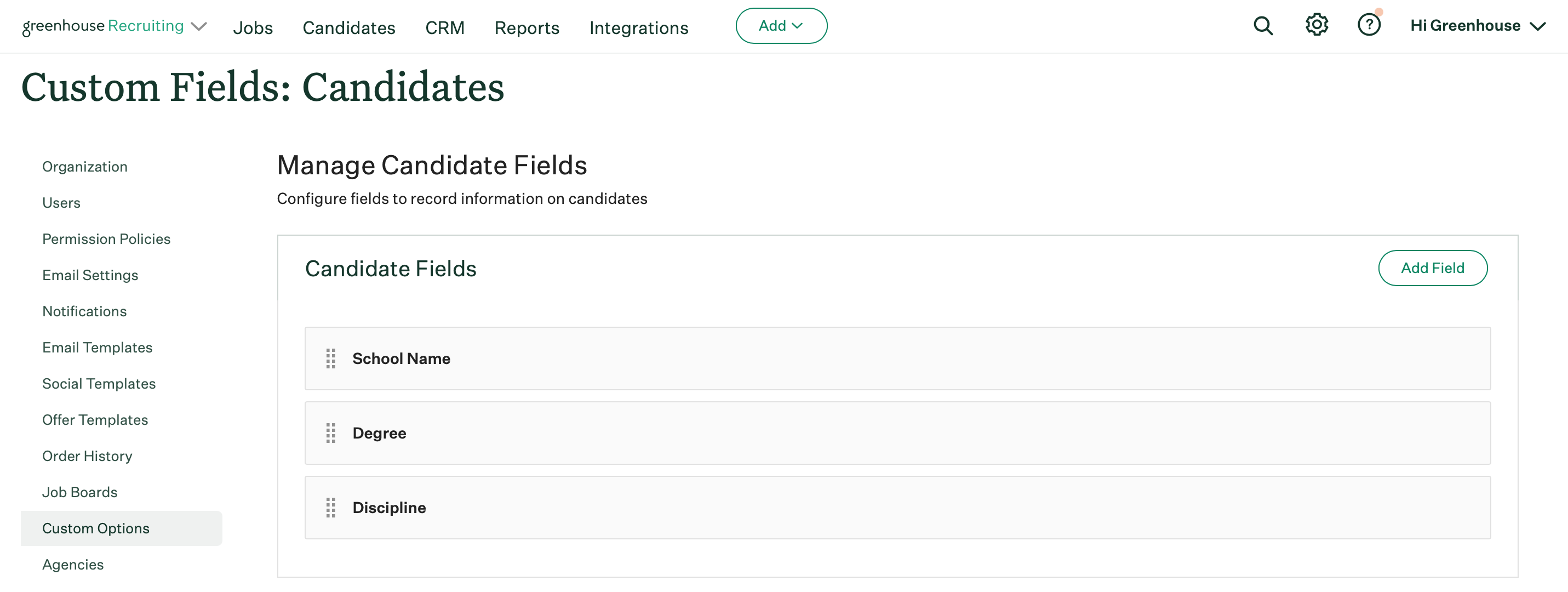This screenshot has height=592, width=1568.
Task: Click the Add Field button
Action: 1432,268
